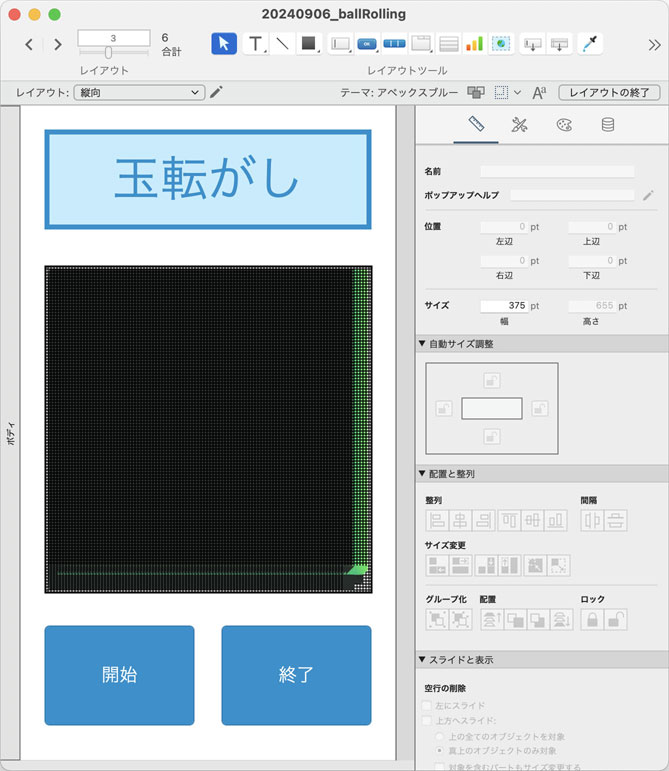Collapse the 自動サイズ調整 section
The width and height of the screenshot is (669, 771).
tap(422, 344)
